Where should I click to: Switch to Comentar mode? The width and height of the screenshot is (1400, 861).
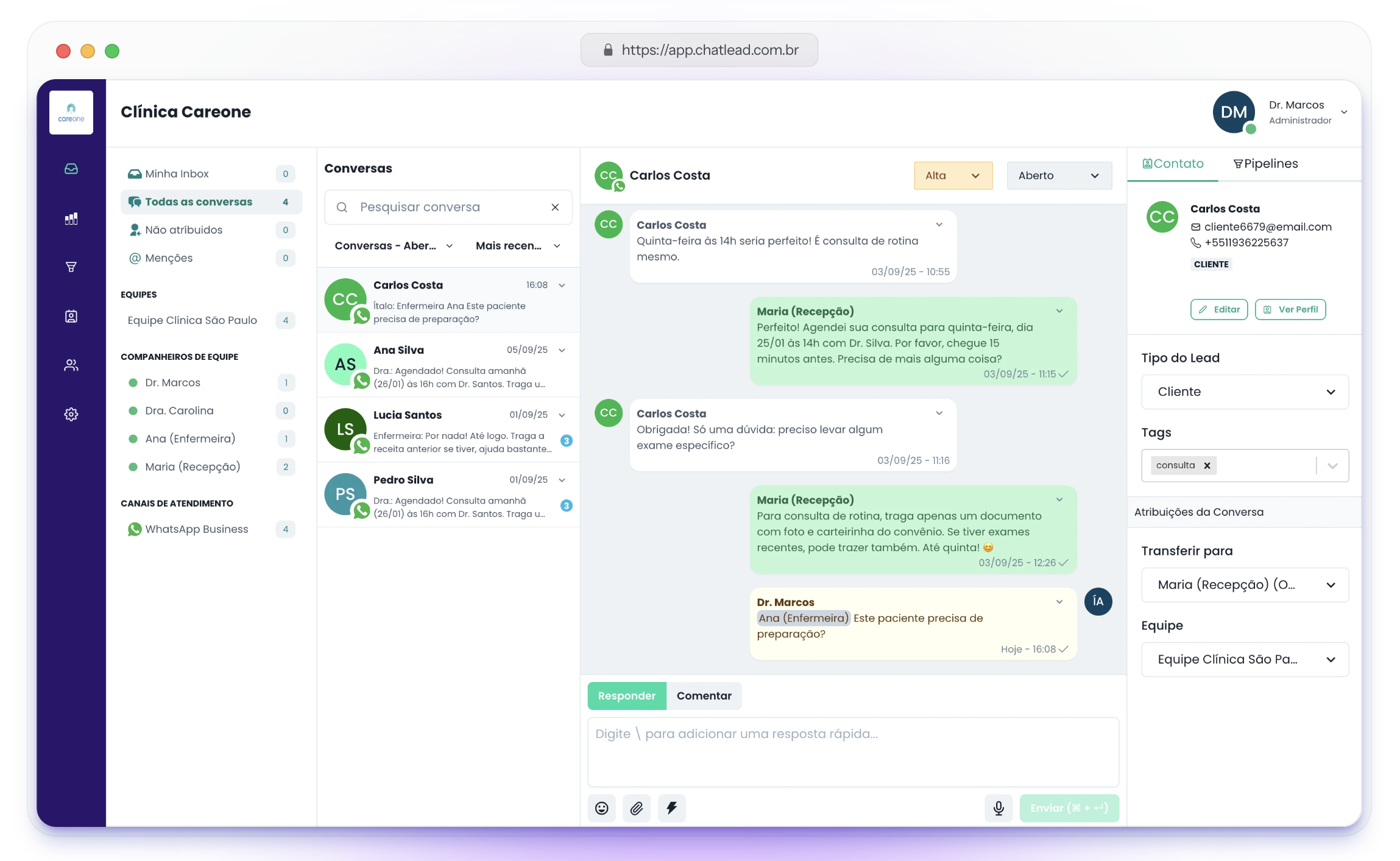tap(704, 695)
